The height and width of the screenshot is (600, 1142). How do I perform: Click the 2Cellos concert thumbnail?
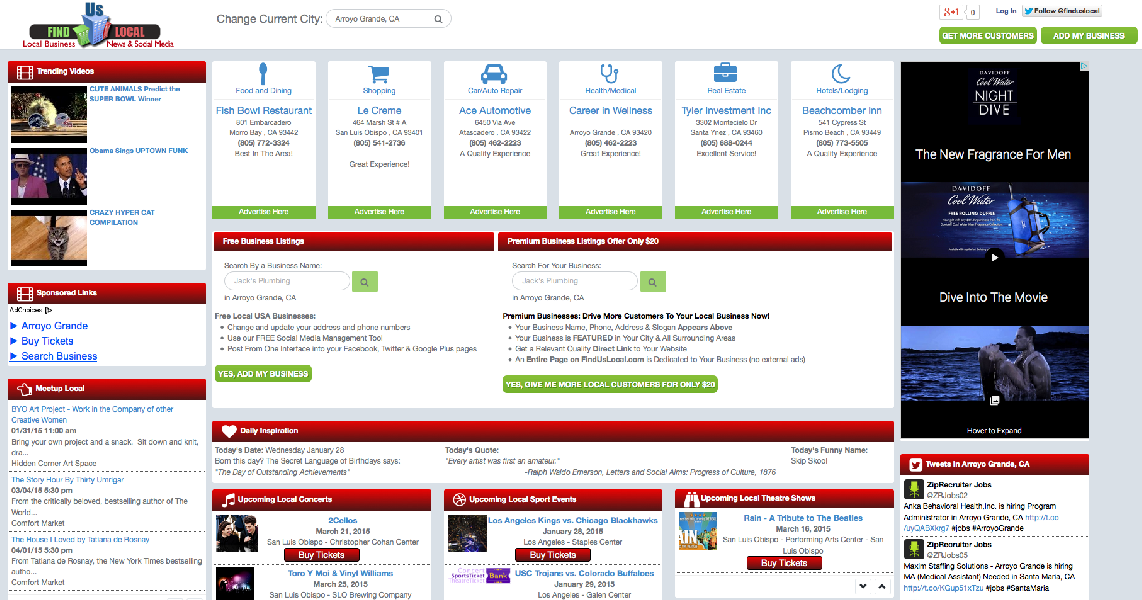tap(237, 534)
